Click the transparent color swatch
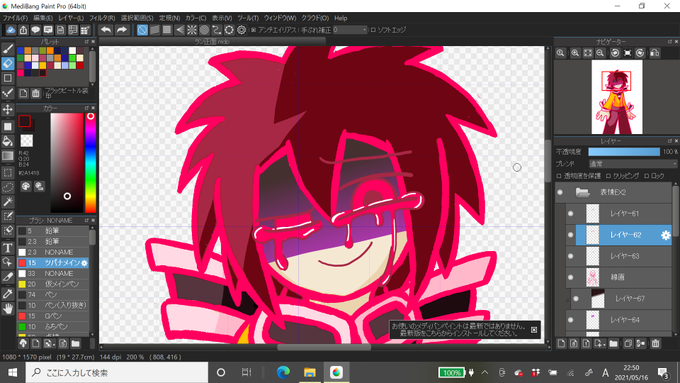680x383 pixels. (26, 141)
